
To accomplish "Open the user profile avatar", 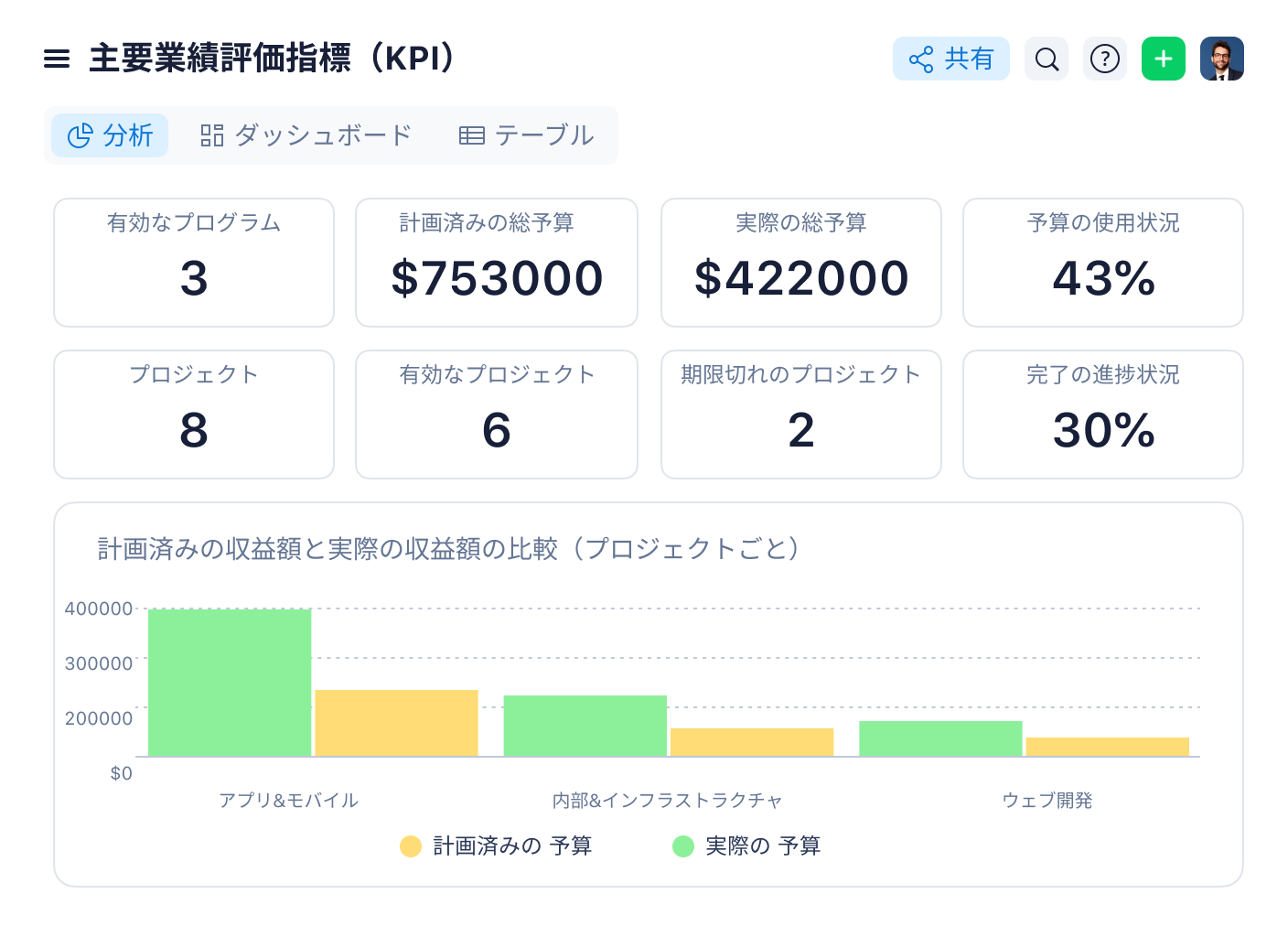I will click(1222, 59).
